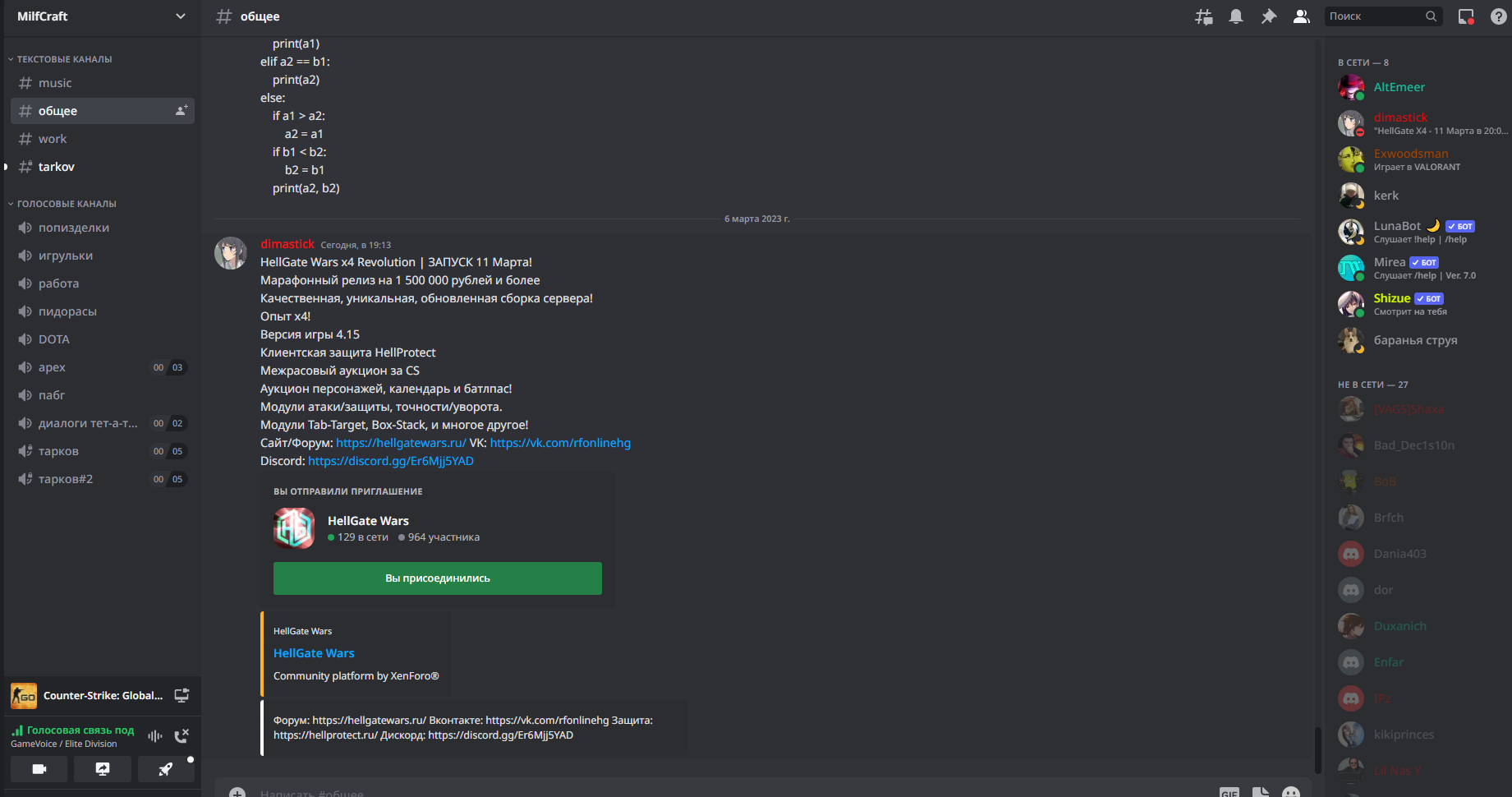Viewport: 1512px width, 797px height.
Task: Join игрульки voice channel
Action: click(x=103, y=256)
